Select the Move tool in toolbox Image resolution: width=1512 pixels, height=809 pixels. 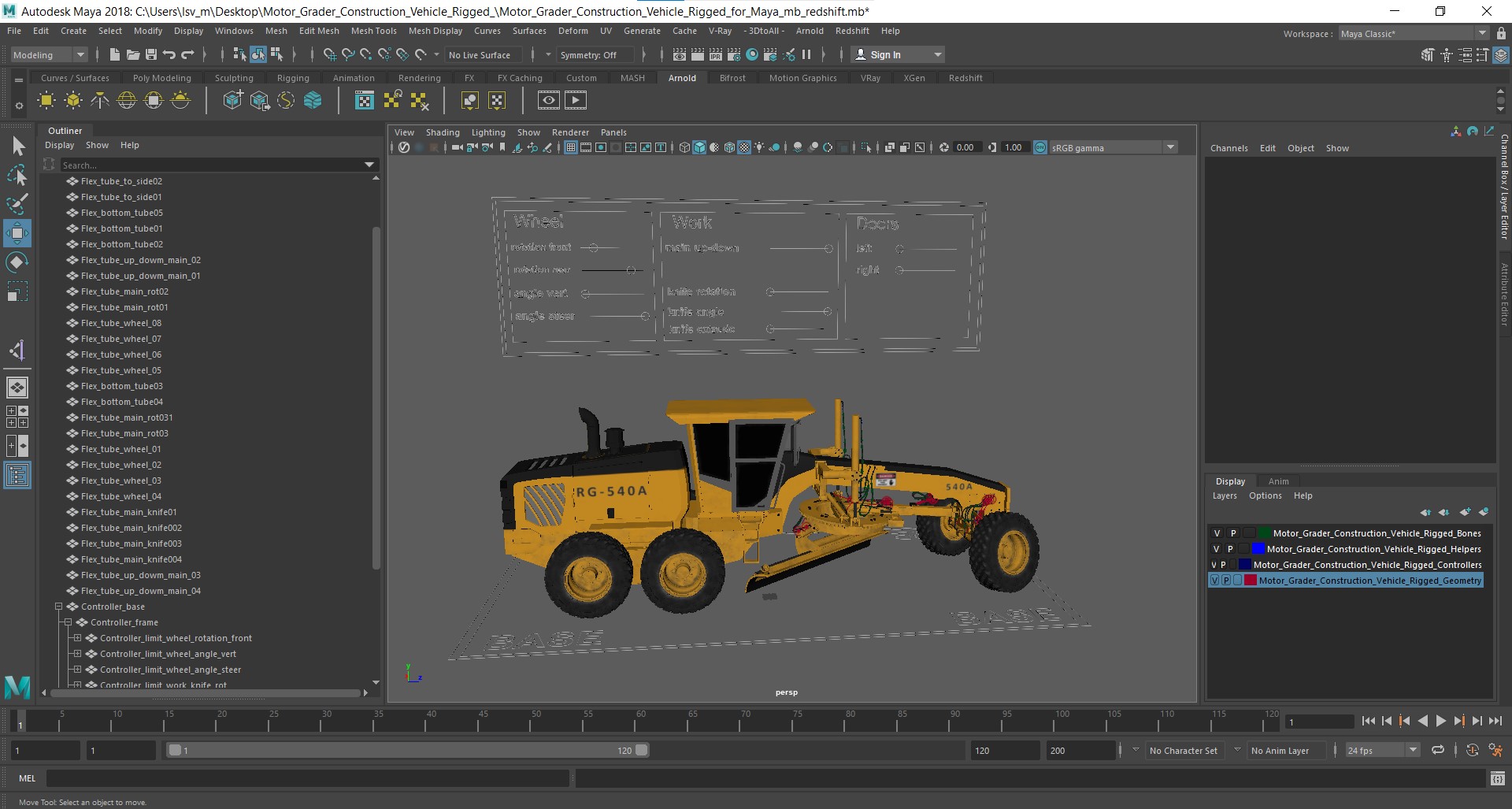click(17, 233)
